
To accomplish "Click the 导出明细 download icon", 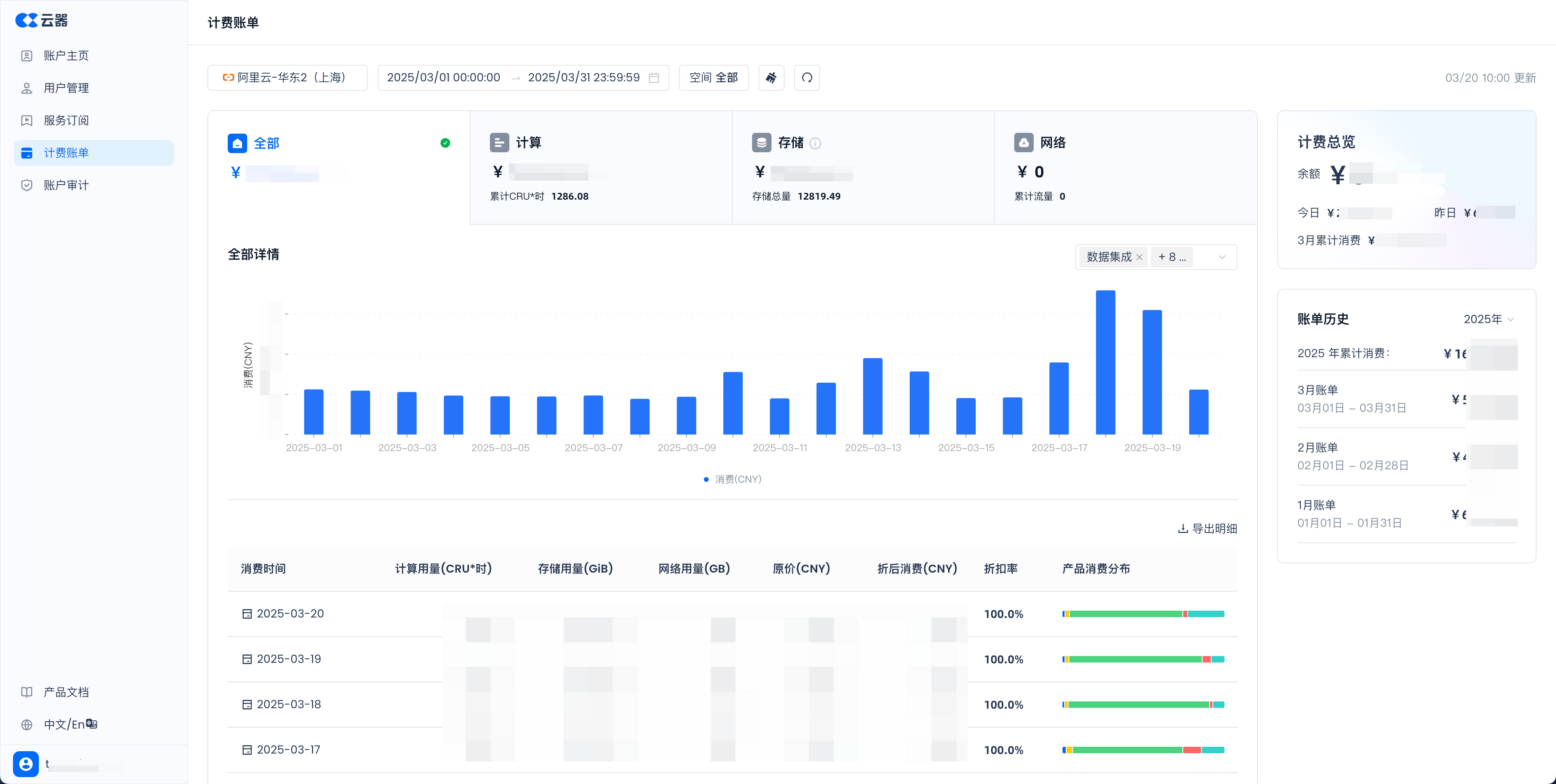I will pyautogui.click(x=1183, y=529).
